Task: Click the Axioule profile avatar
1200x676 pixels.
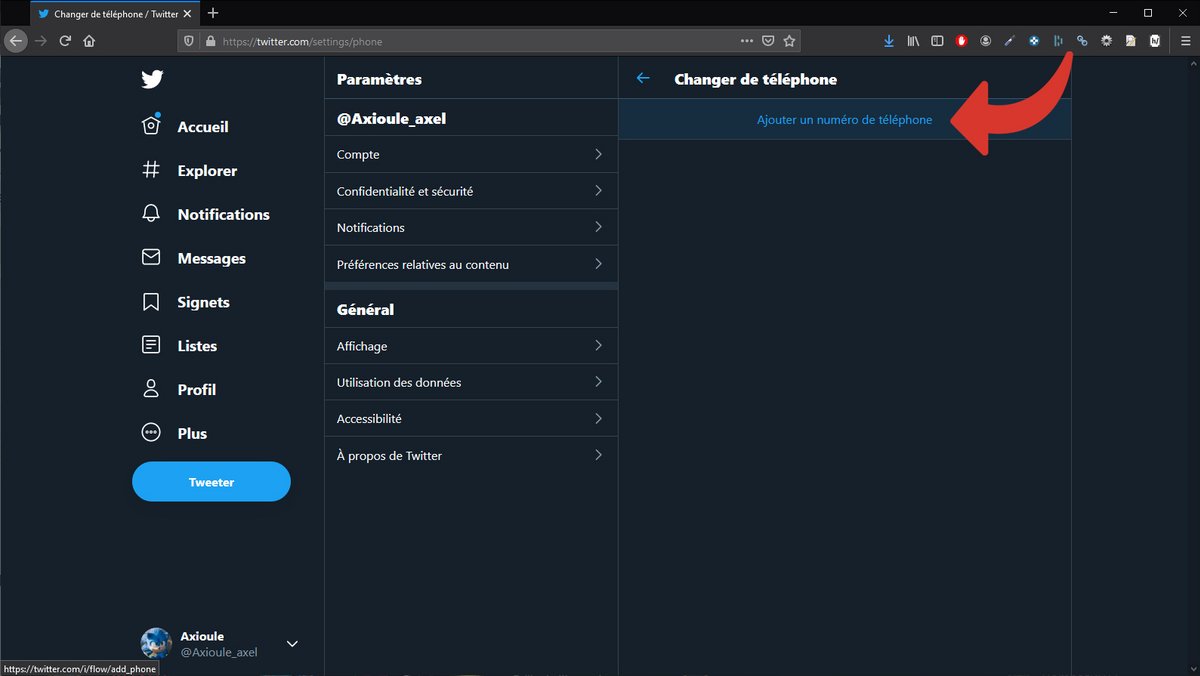Action: [x=156, y=644]
